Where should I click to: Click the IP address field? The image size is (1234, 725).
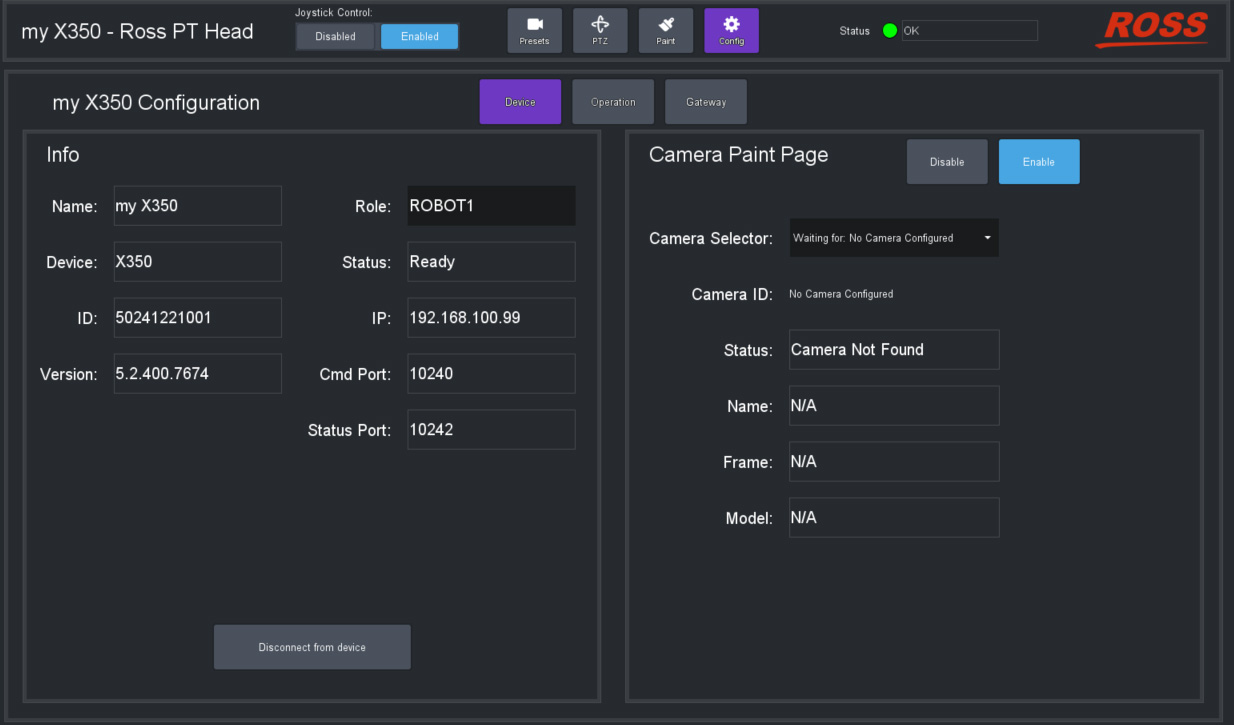pyautogui.click(x=491, y=318)
